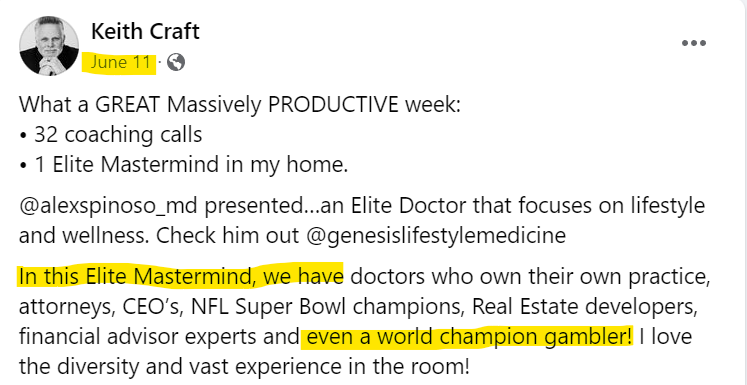Click the "Real Estate developers" text
The width and height of the screenshot is (747, 385).
click(584, 307)
